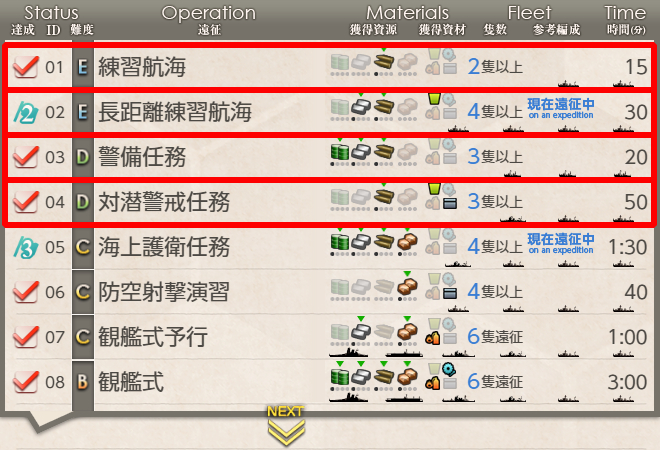Select the Time column header
The image size is (660, 450).
coord(625,13)
